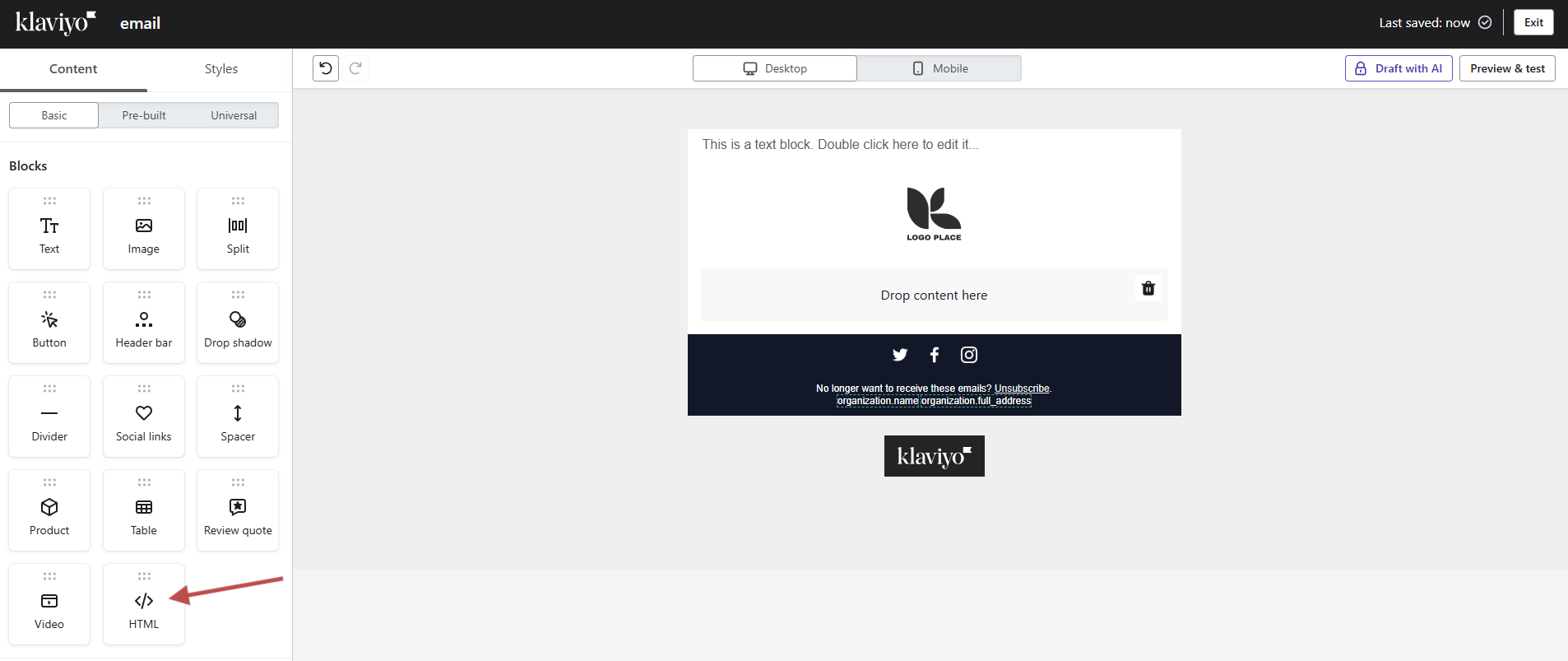Select the HTML block icon
This screenshot has height=661, width=1568.
[x=144, y=602]
